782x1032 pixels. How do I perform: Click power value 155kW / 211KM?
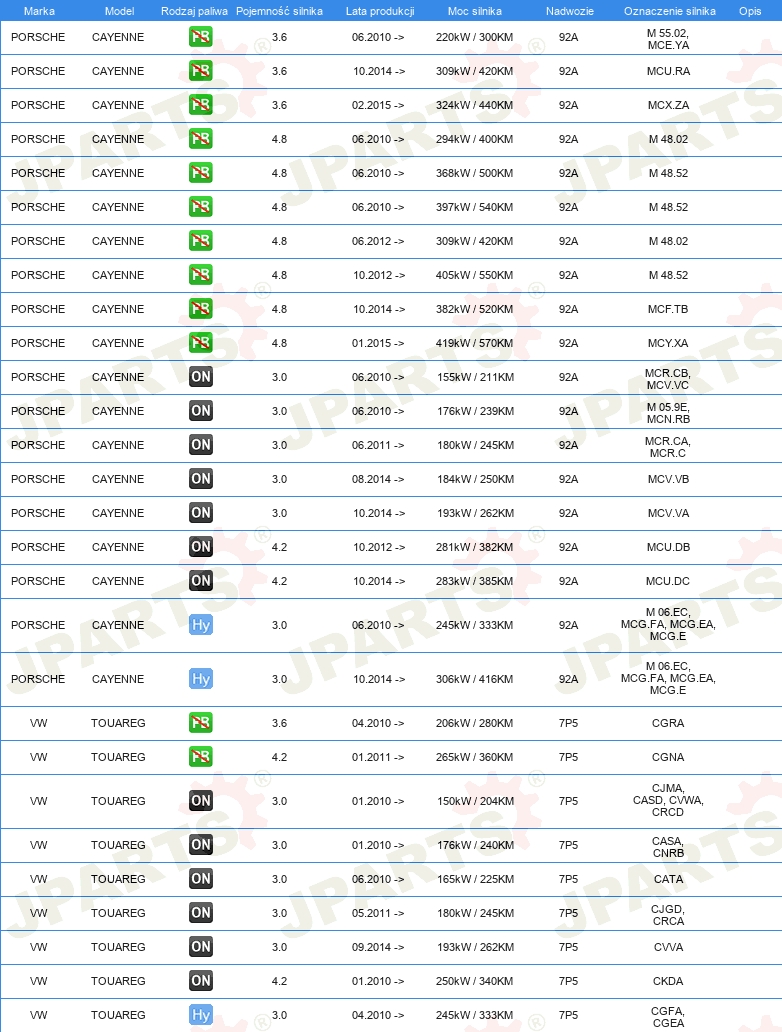coord(475,377)
